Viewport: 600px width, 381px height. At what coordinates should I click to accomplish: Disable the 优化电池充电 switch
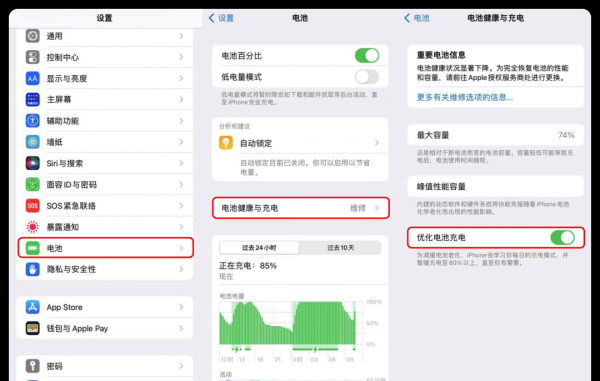pyautogui.click(x=562, y=238)
